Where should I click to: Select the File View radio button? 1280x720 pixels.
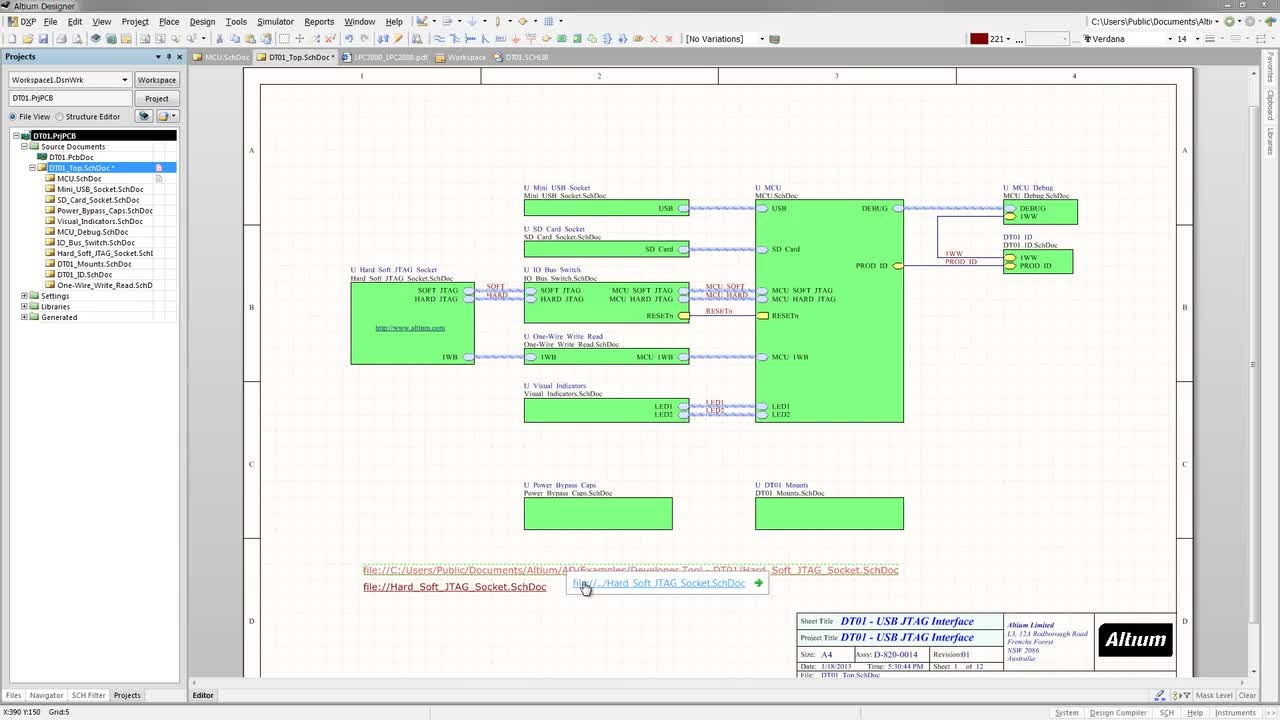(13, 116)
